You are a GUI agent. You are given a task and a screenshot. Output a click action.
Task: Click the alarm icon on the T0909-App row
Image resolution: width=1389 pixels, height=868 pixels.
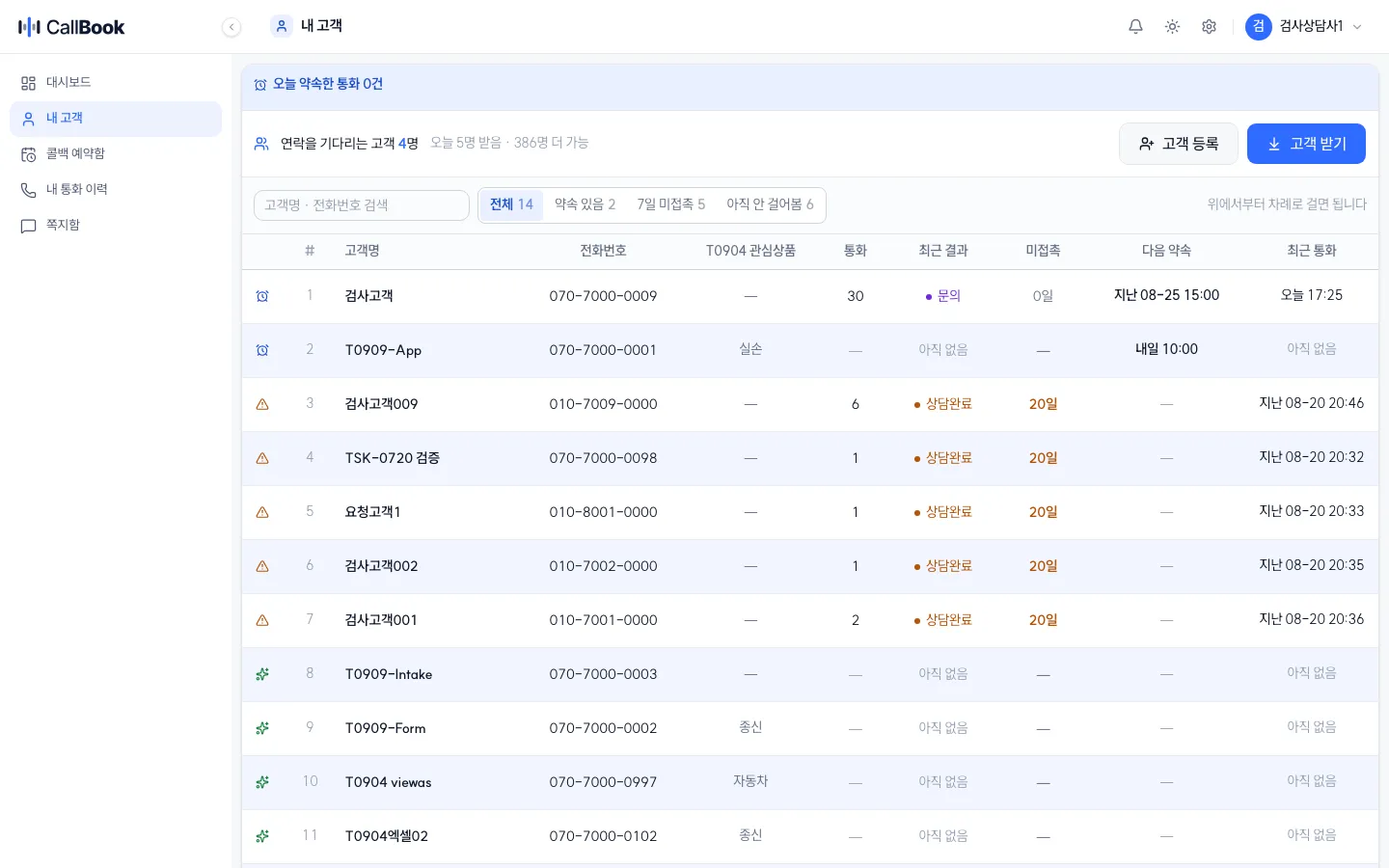point(262,350)
